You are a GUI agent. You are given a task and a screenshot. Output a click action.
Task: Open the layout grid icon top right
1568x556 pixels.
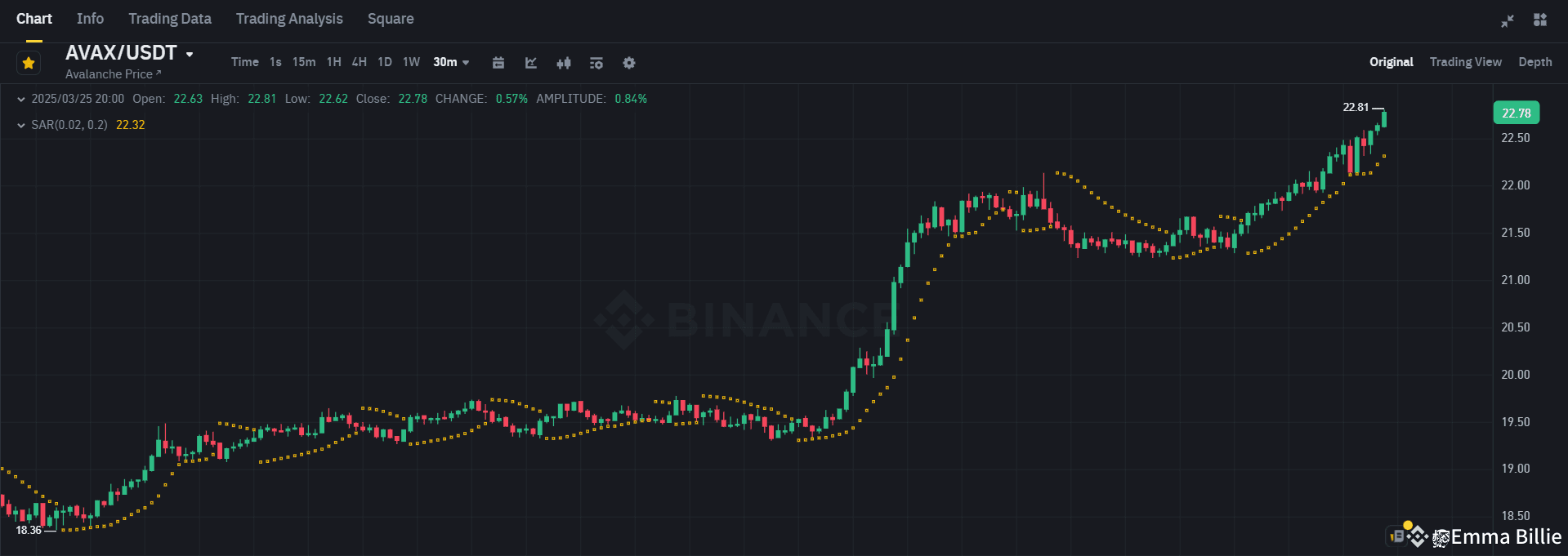[x=1540, y=20]
